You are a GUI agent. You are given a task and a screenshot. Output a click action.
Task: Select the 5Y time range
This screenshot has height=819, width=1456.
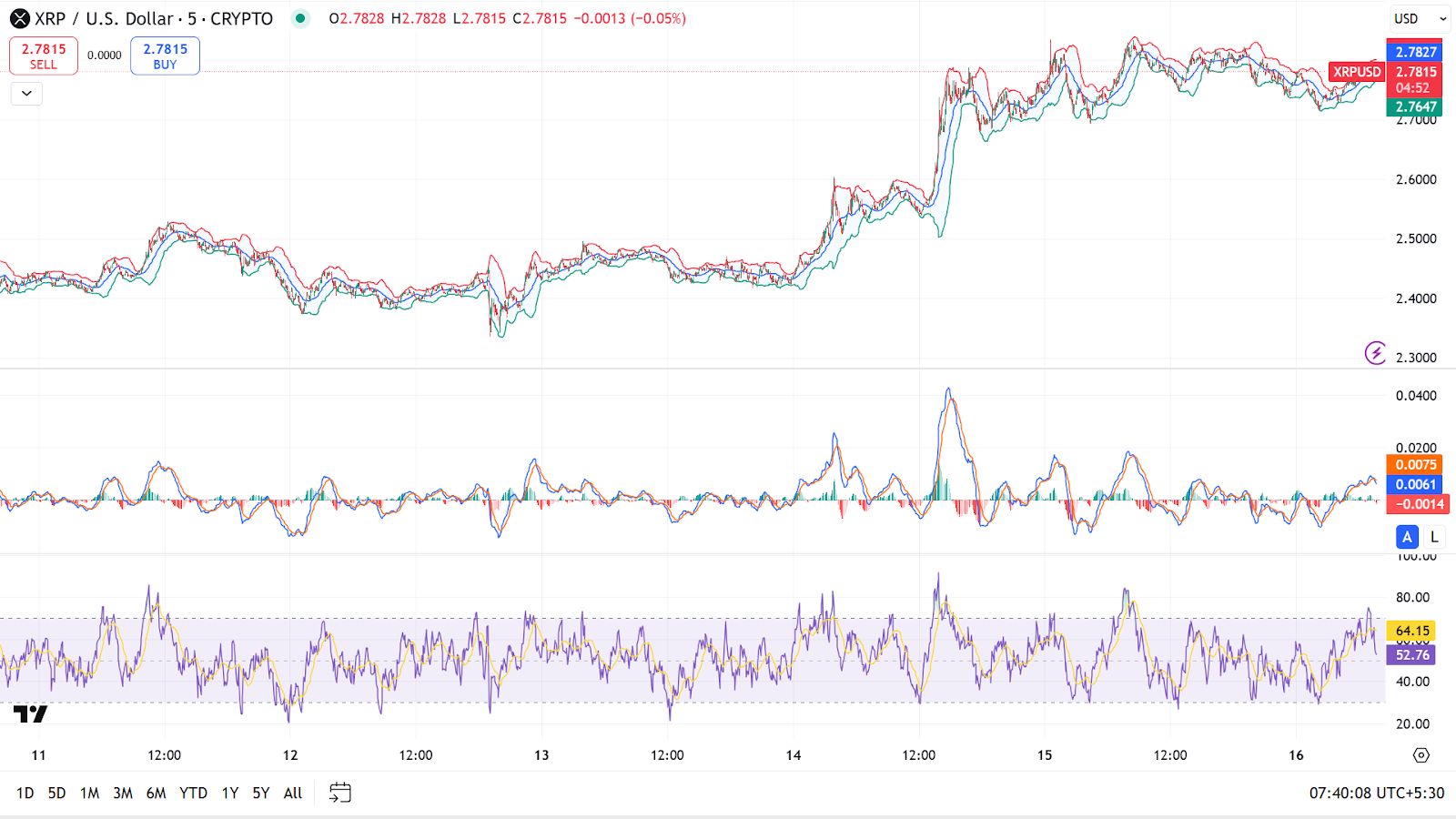[x=261, y=794]
